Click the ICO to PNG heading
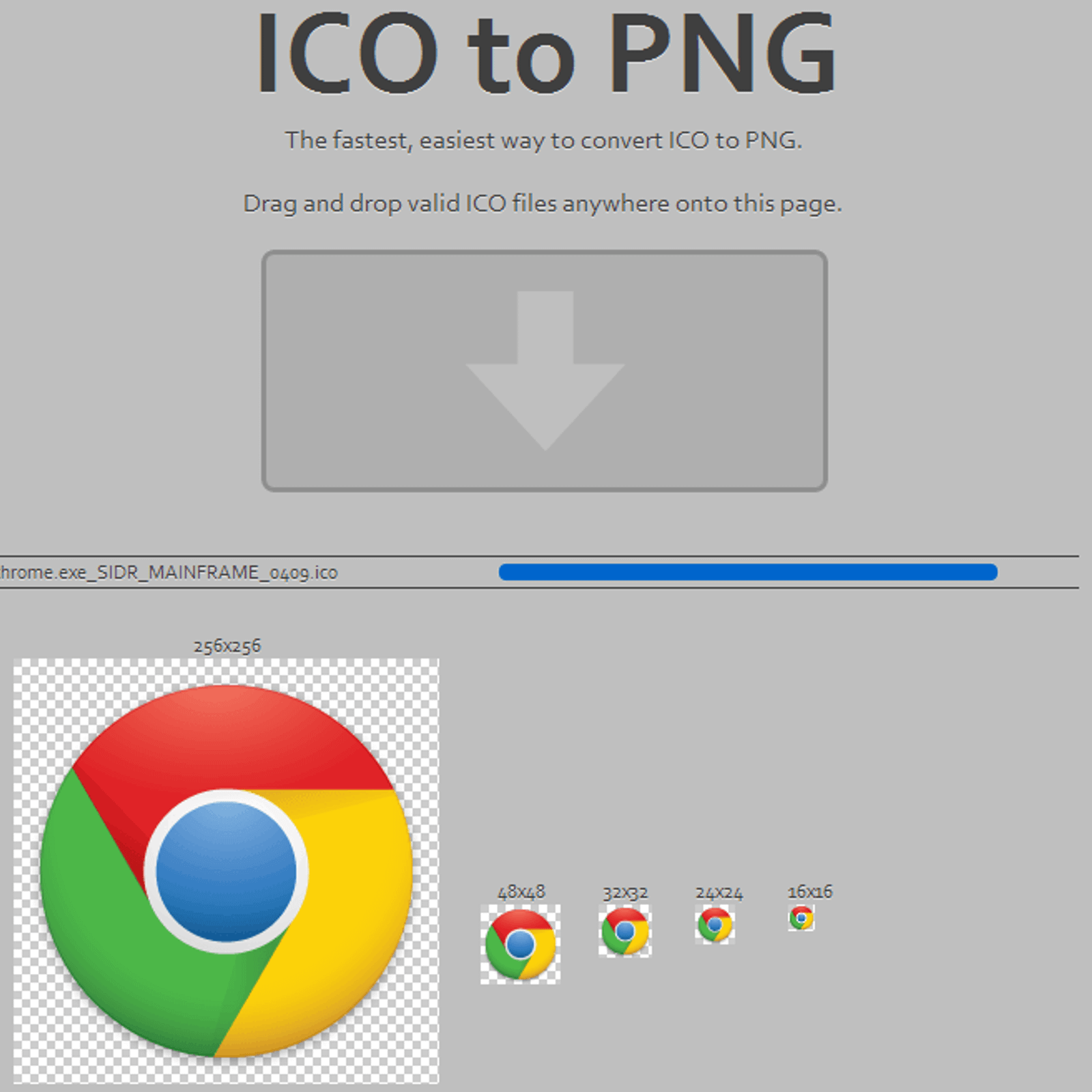 545,53
